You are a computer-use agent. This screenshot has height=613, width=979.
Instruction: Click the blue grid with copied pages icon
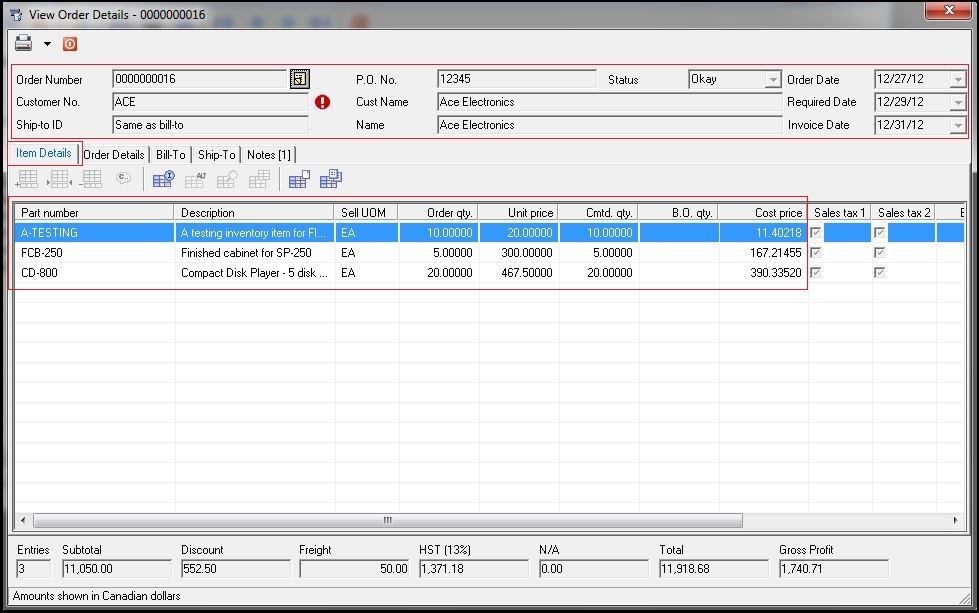click(x=331, y=179)
